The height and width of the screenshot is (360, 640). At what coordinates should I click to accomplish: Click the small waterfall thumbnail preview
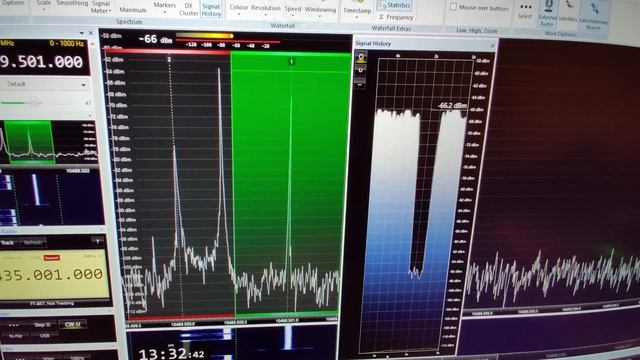(x=51, y=197)
